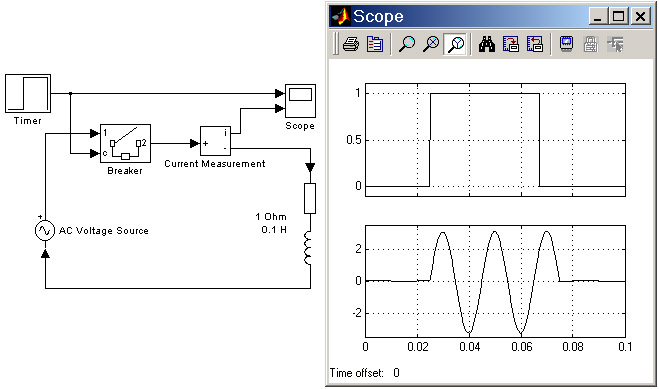Click Restore saved axes settings icon
Screen dimensions: 659x389
pyautogui.click(x=535, y=44)
